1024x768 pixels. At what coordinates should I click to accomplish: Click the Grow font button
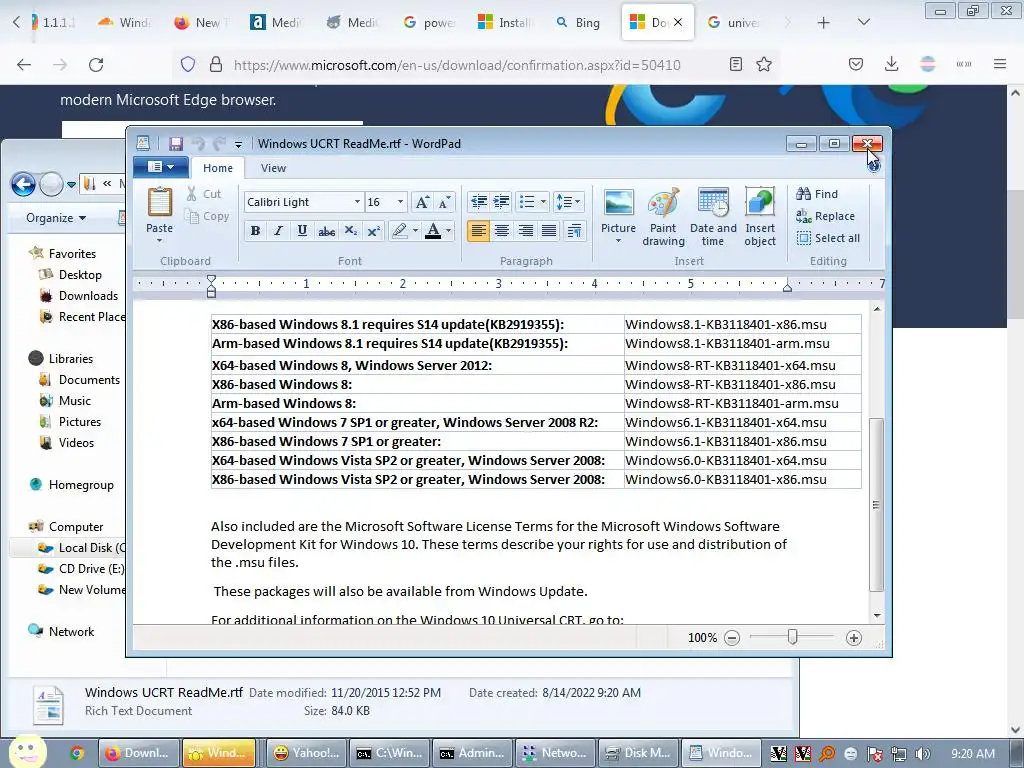[422, 202]
